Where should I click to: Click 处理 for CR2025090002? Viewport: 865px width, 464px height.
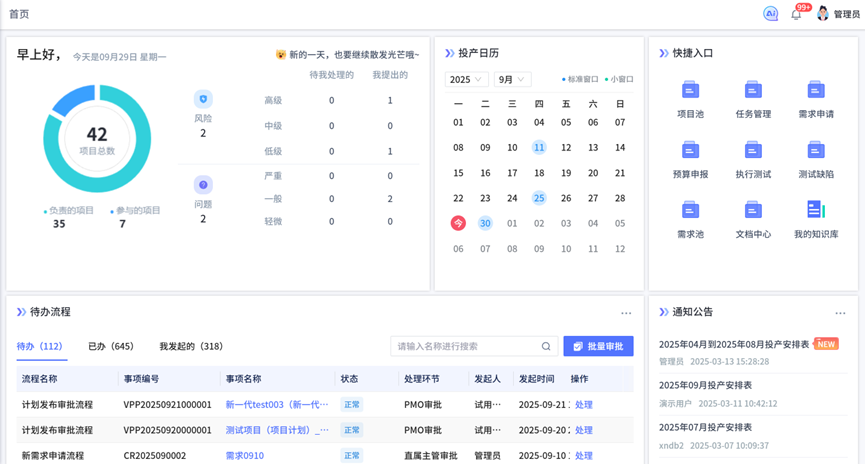[584, 456]
